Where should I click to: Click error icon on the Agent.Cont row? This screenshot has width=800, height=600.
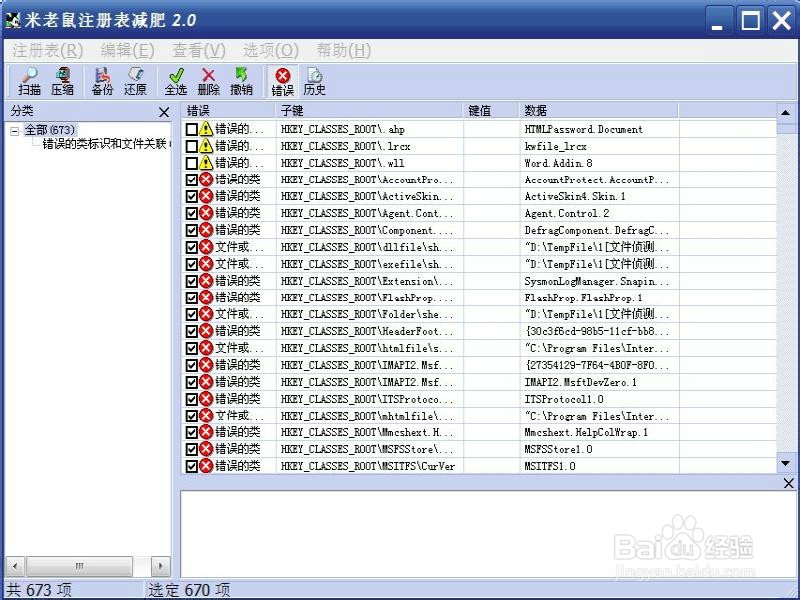coord(206,213)
